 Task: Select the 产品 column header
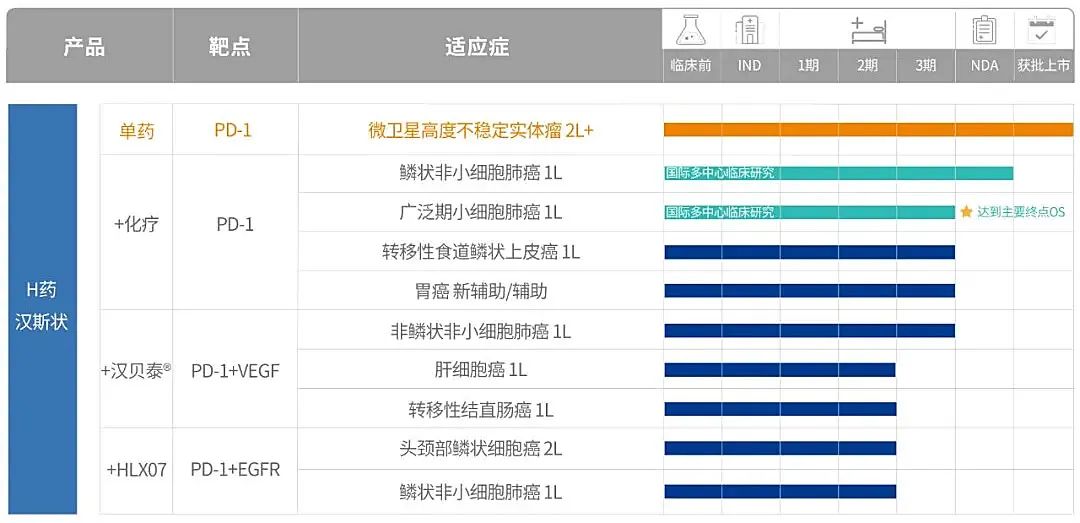pyautogui.click(x=85, y=47)
